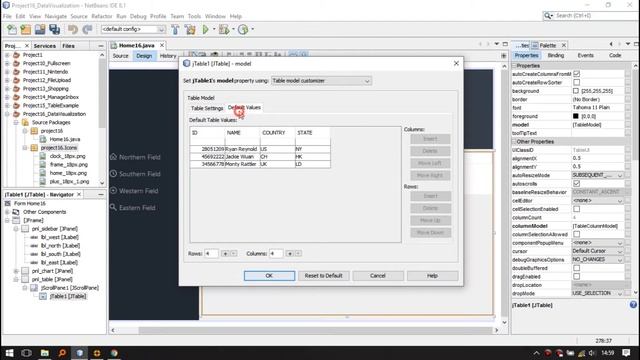
Task: Open the Refactor menu
Action: click(x=102, y=16)
